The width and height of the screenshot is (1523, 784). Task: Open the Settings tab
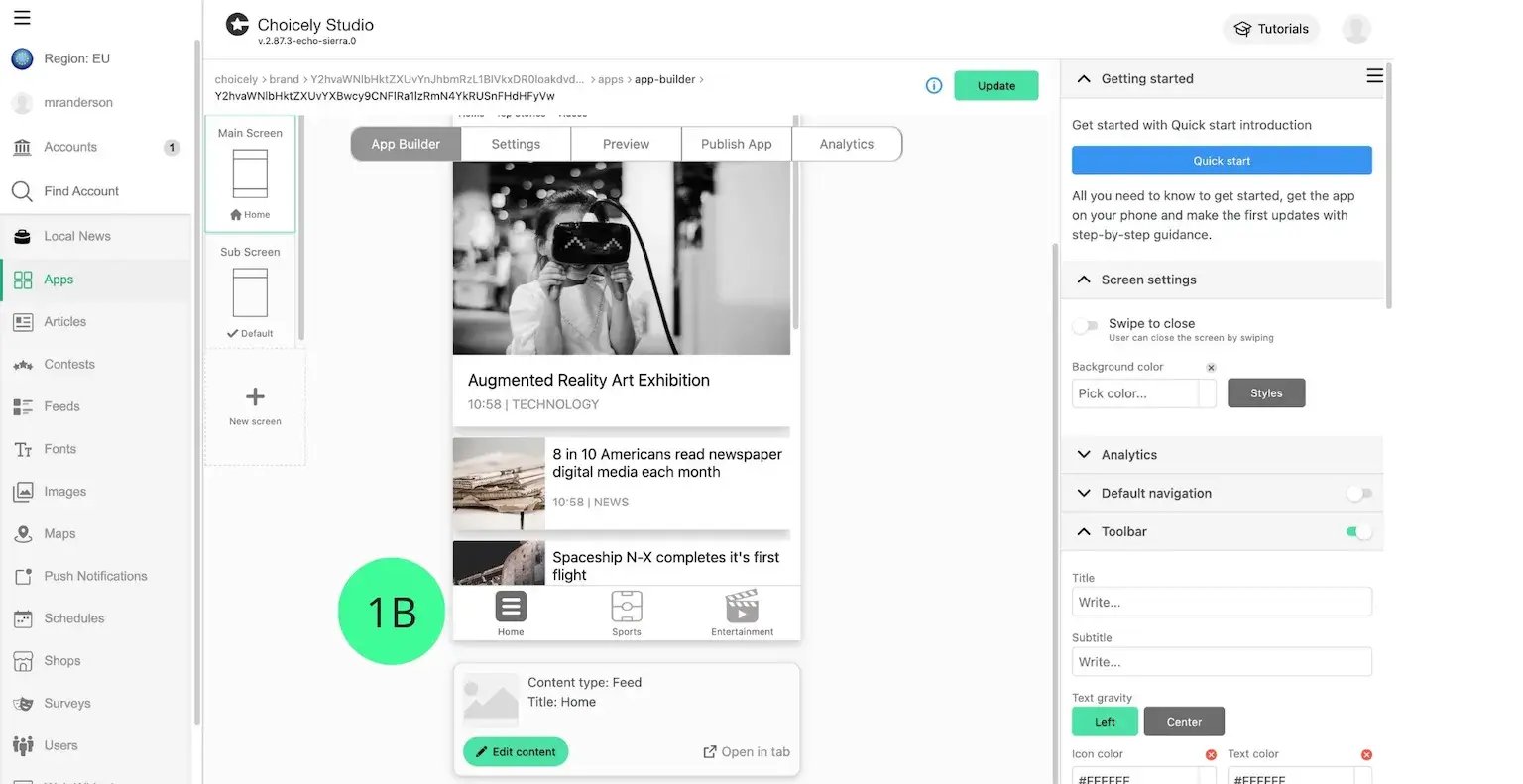click(x=516, y=144)
